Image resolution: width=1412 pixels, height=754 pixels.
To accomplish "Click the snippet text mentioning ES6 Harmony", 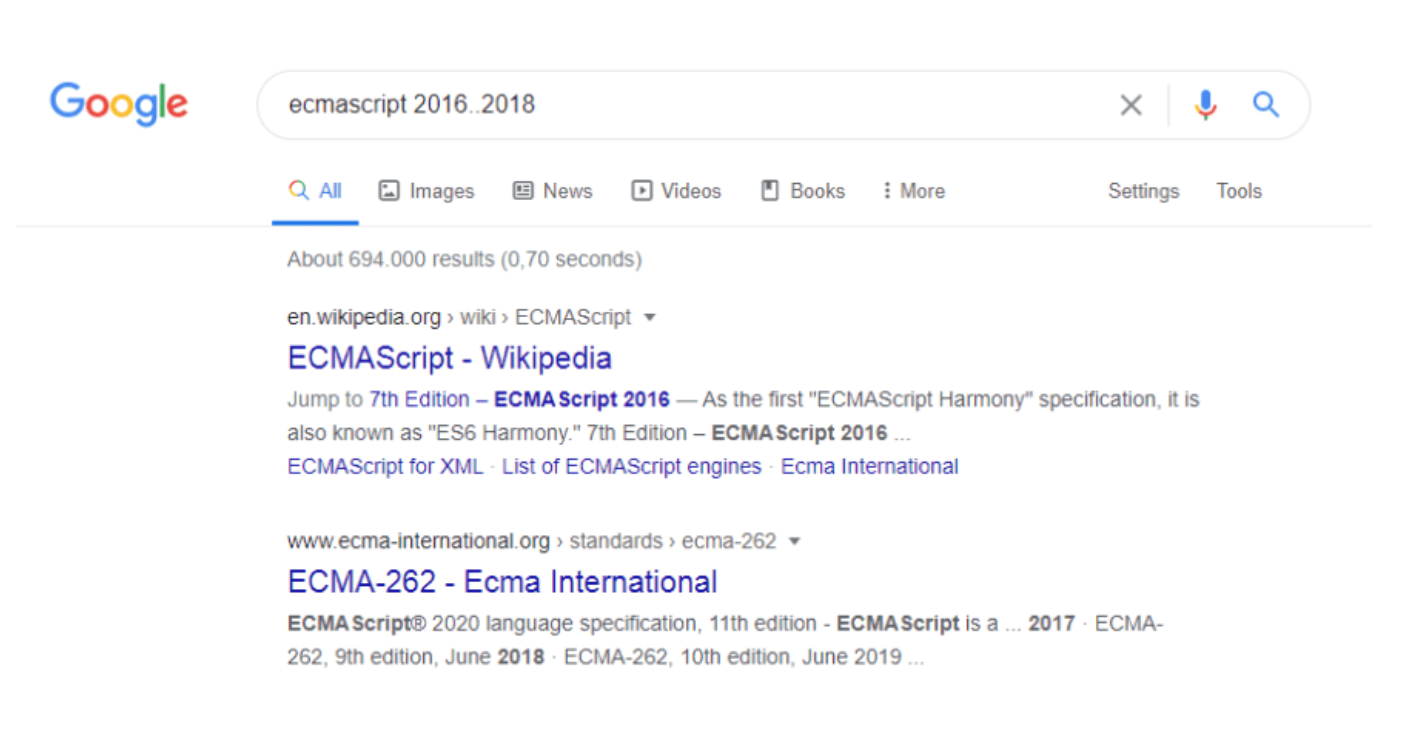I will point(743,416).
